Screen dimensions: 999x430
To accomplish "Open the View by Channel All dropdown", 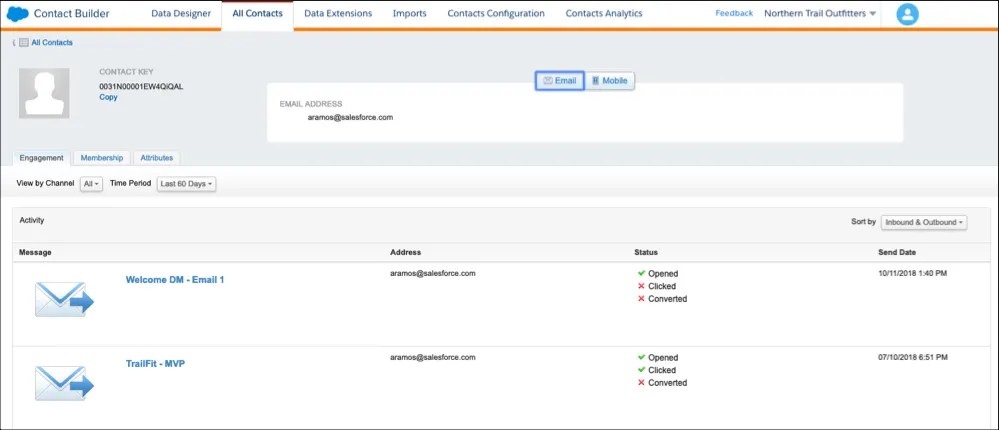I will tap(92, 184).
